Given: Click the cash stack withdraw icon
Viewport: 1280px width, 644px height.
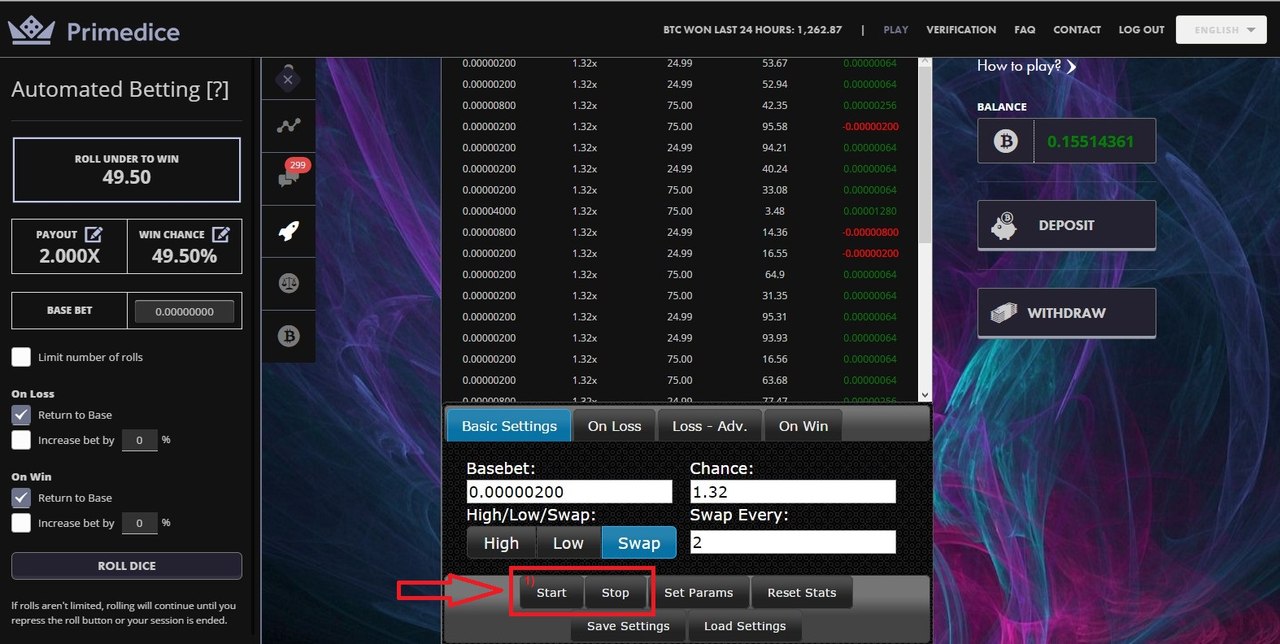Looking at the screenshot, I should click(x=1005, y=313).
